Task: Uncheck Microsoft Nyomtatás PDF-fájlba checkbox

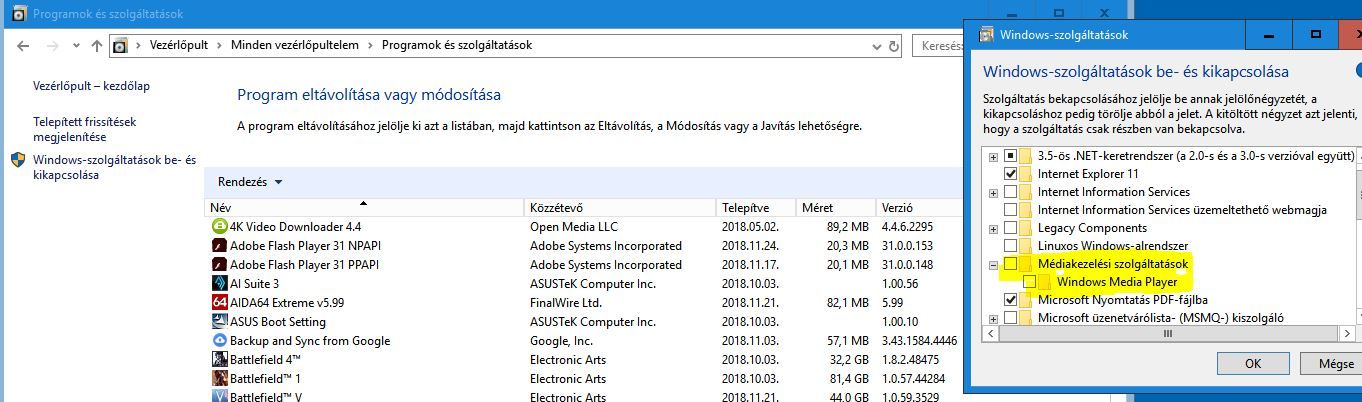Action: click(1010, 300)
